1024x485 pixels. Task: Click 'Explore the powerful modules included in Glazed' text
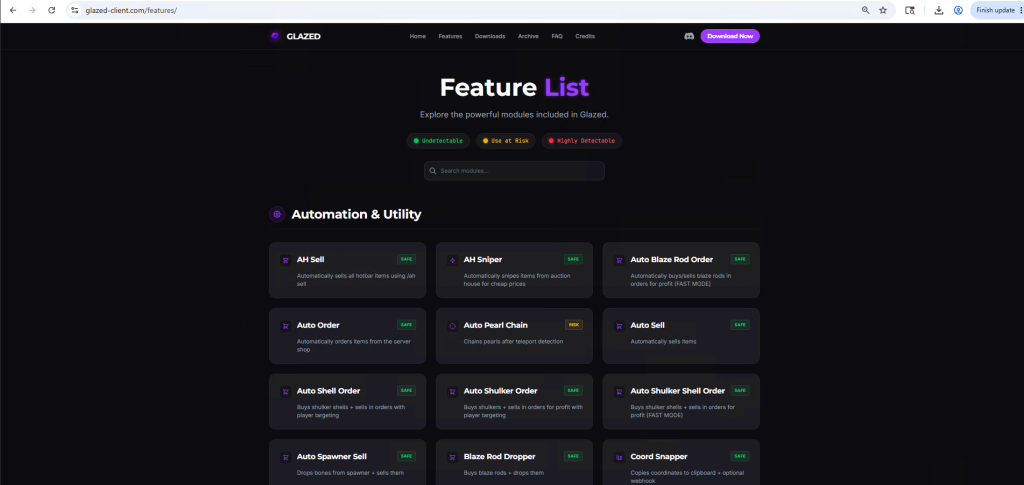(x=514, y=115)
